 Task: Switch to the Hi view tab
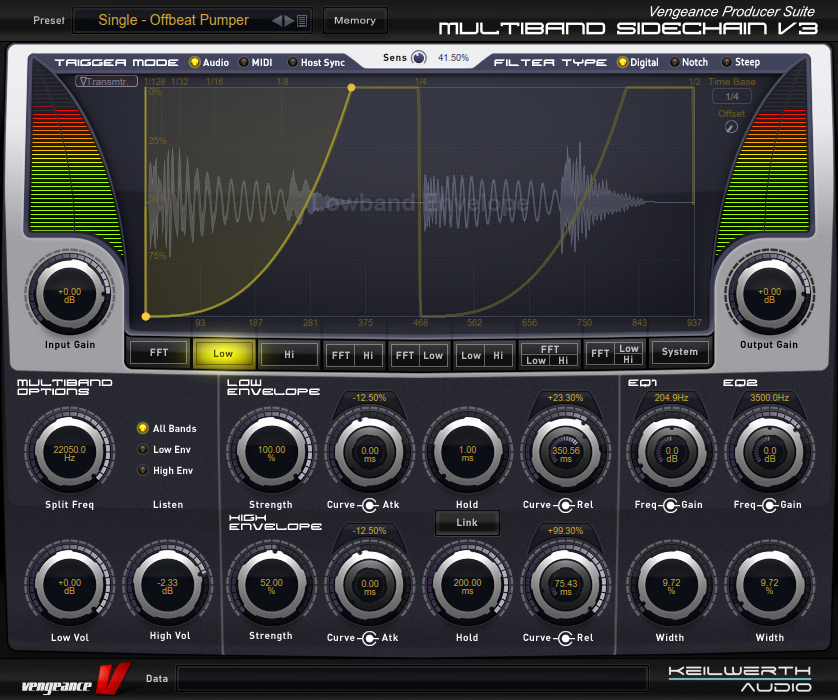tap(289, 353)
